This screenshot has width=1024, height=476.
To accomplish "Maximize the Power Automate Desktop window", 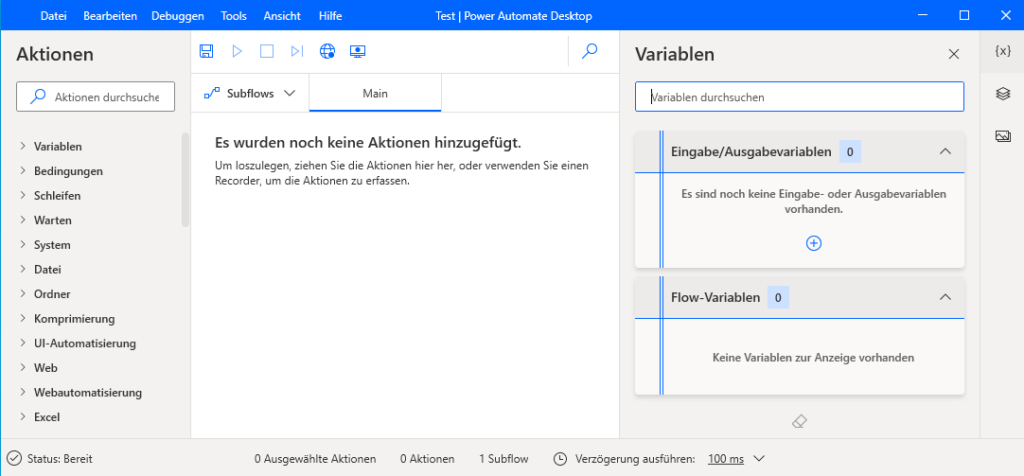I will point(964,16).
